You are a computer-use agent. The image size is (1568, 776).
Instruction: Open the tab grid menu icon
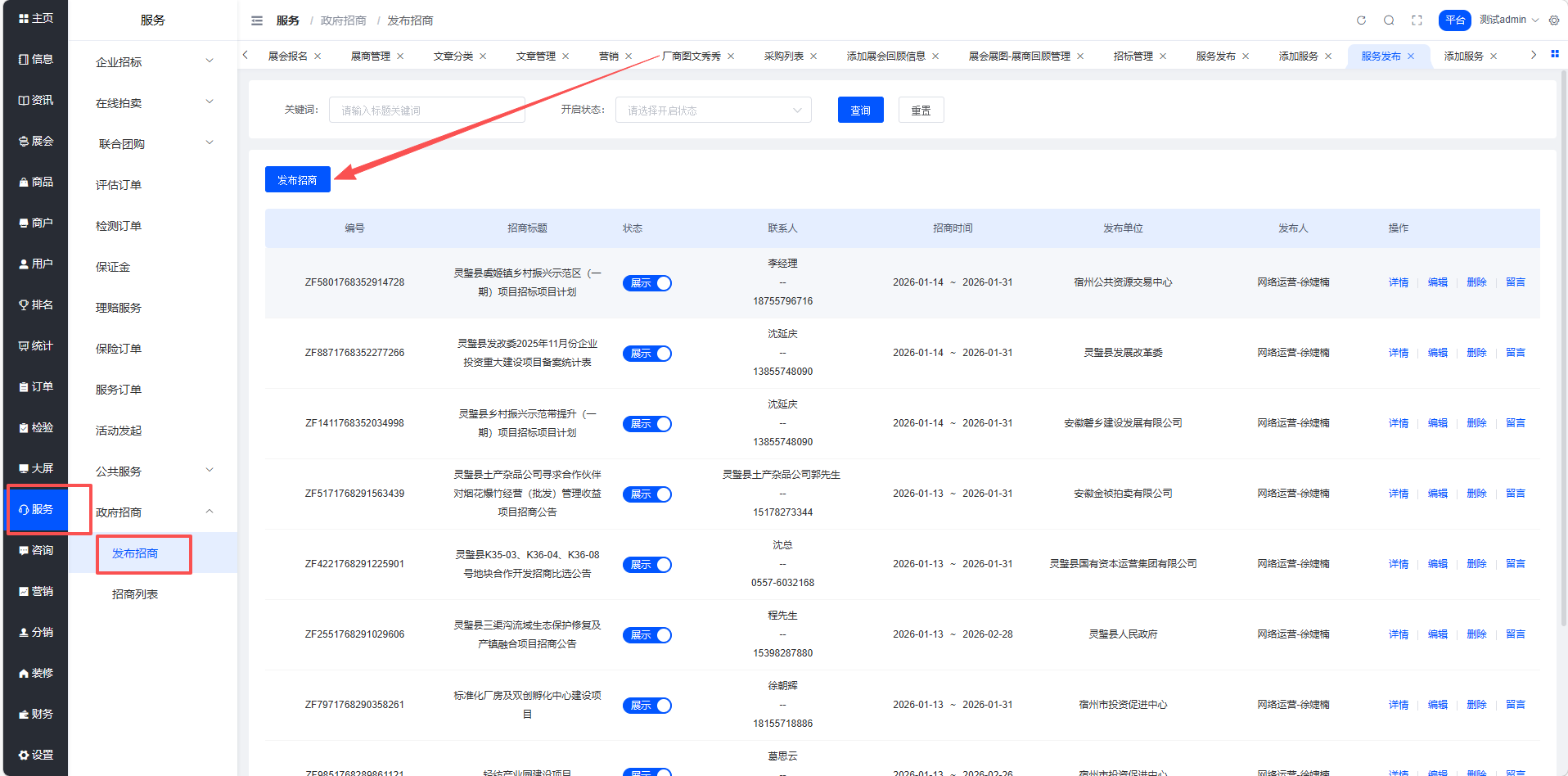point(1554,54)
